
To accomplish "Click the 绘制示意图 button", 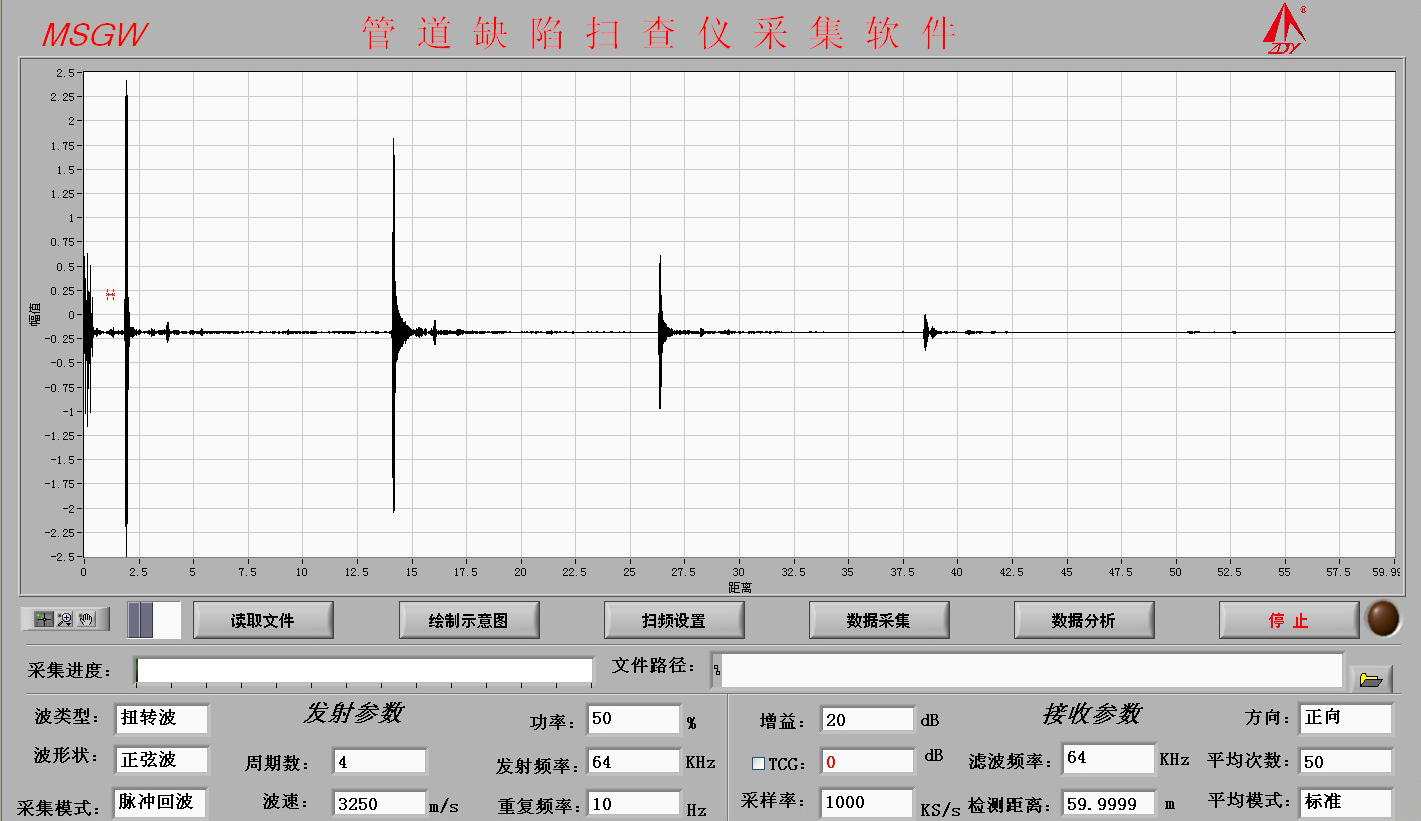I will pos(469,620).
